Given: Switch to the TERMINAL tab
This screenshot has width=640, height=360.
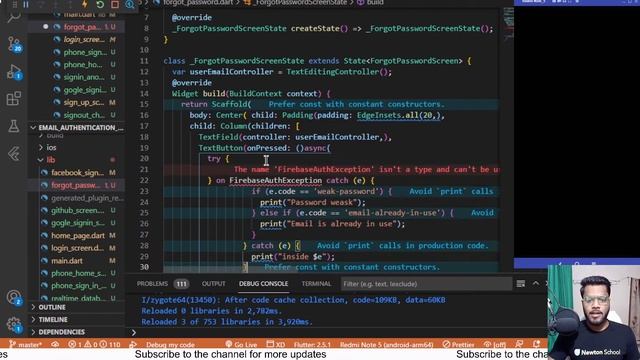Looking at the screenshot, I should tap(316, 284).
